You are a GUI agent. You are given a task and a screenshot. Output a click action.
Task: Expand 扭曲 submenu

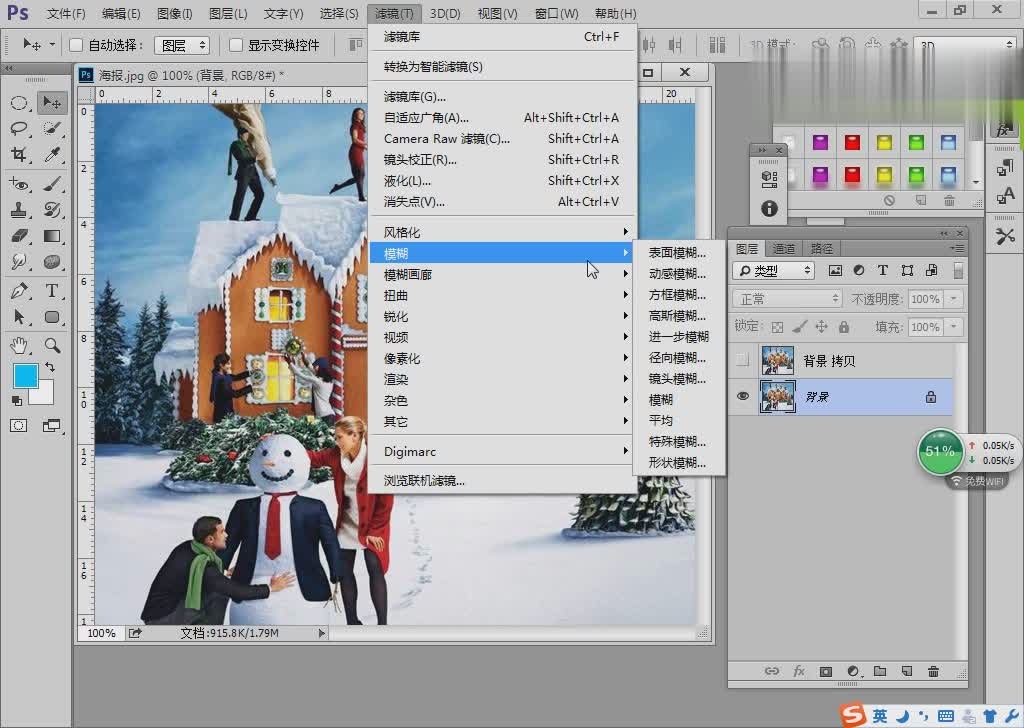(x=502, y=295)
